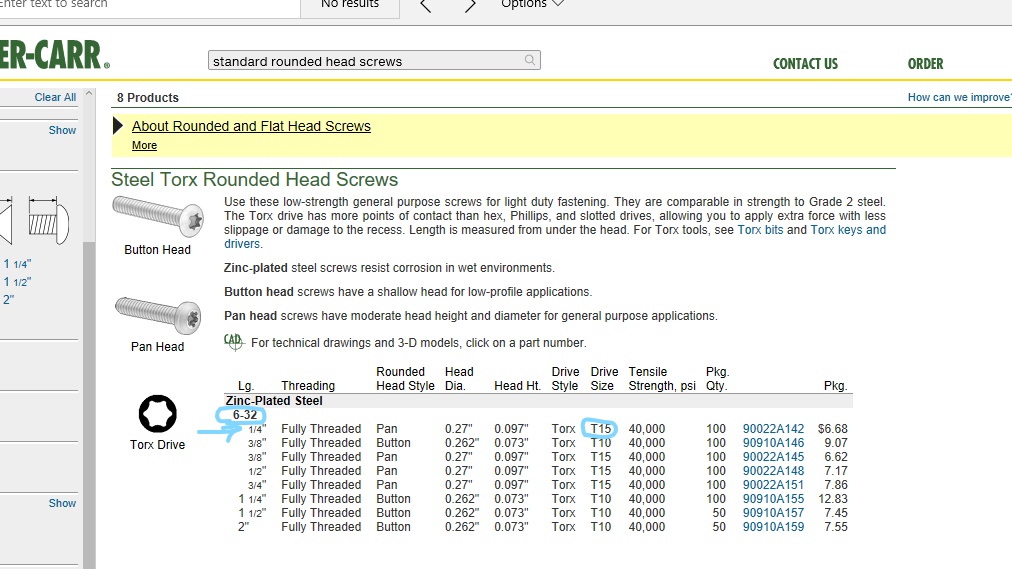Expand About Rounded and Flat Head Screws triangle
The width and height of the screenshot is (1012, 569).
117,126
